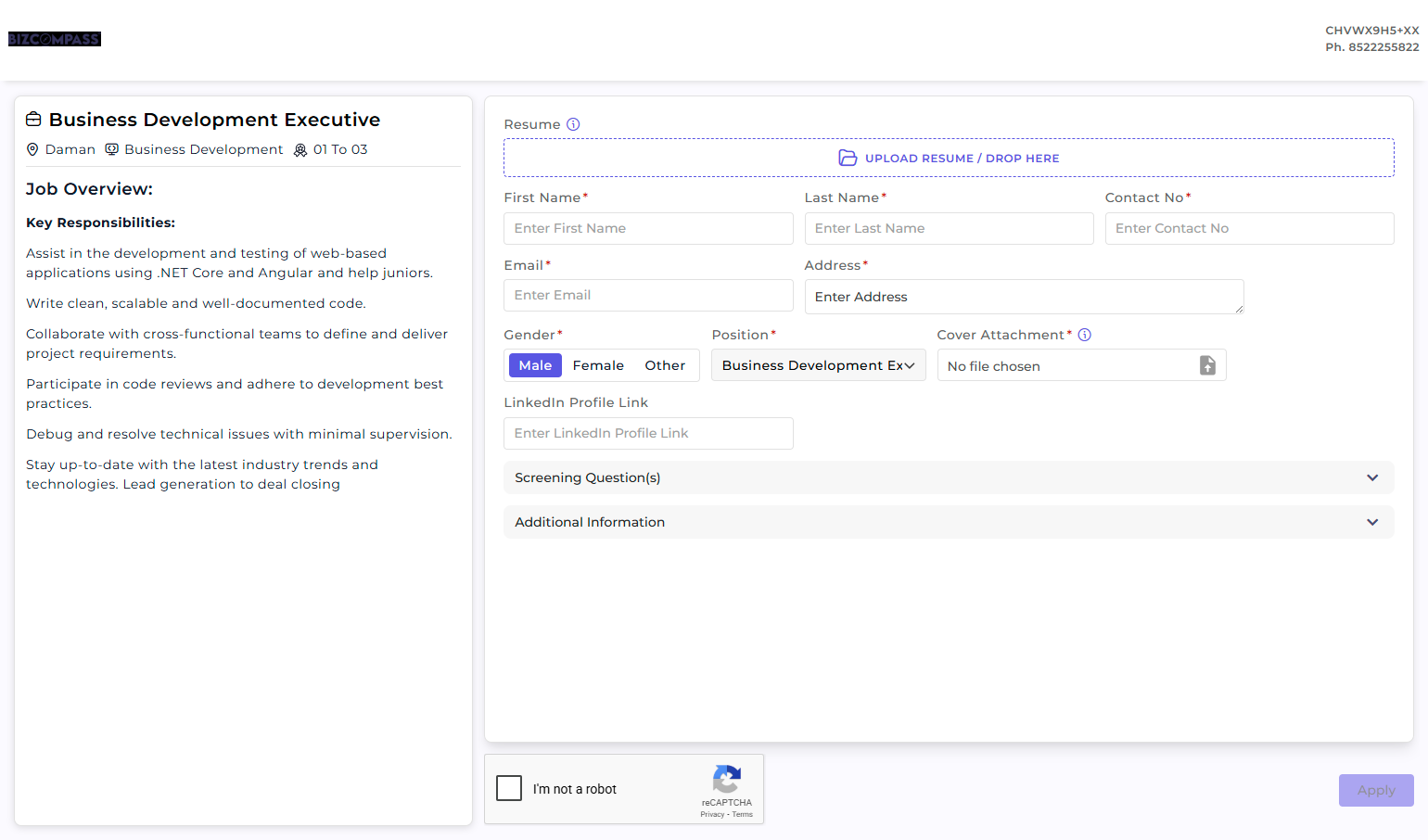Click the code text CHVWX9H5+XX
This screenshot has width=1428, height=840.
[1372, 31]
